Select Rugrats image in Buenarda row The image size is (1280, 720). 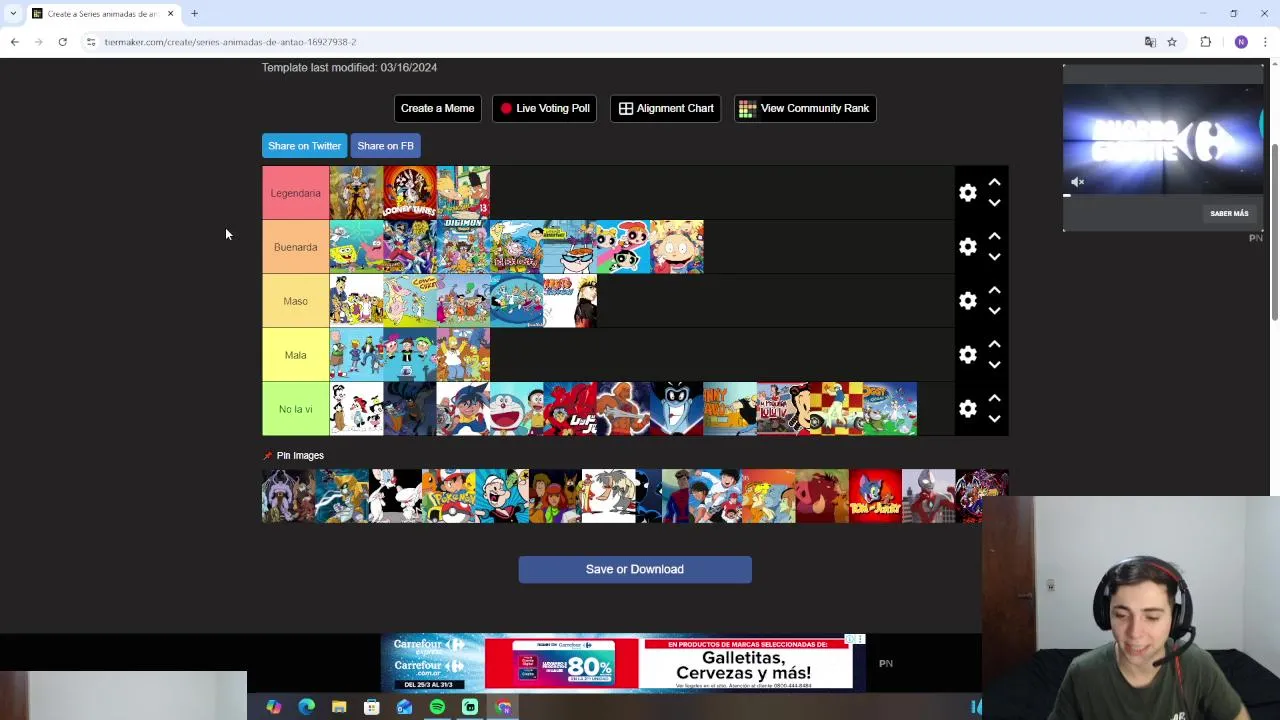(x=677, y=247)
